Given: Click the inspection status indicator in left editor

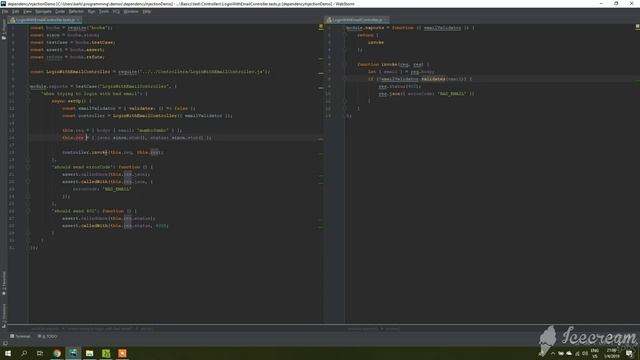Looking at the screenshot, I should point(321,27).
